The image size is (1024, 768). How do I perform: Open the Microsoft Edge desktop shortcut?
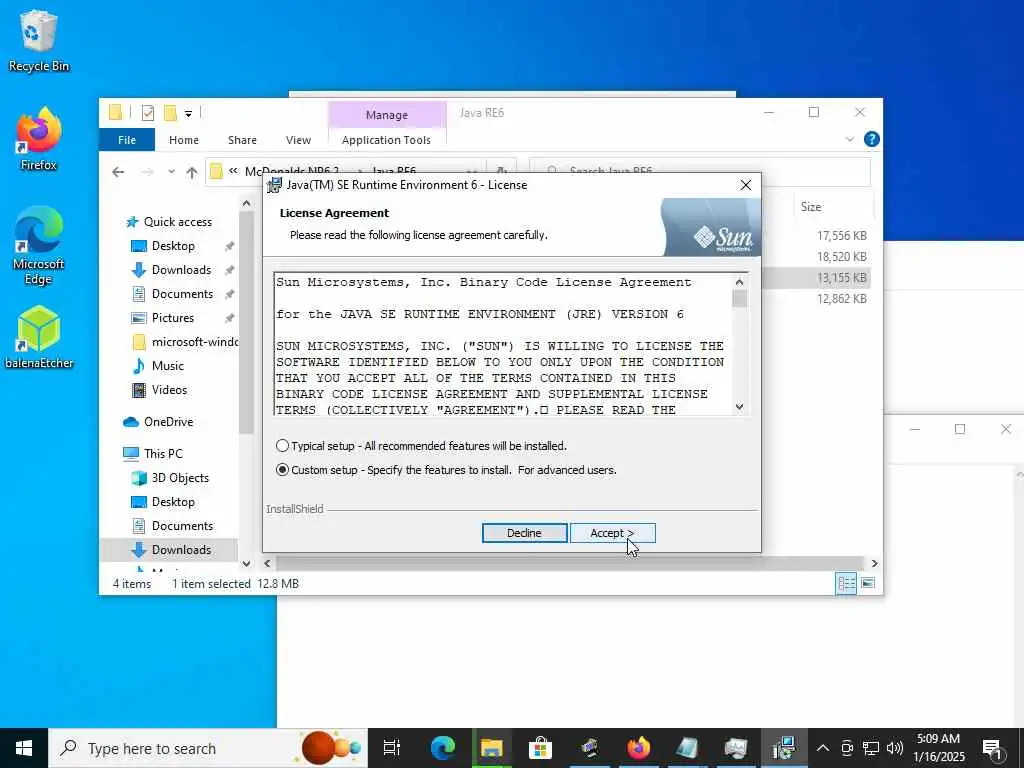[x=38, y=246]
